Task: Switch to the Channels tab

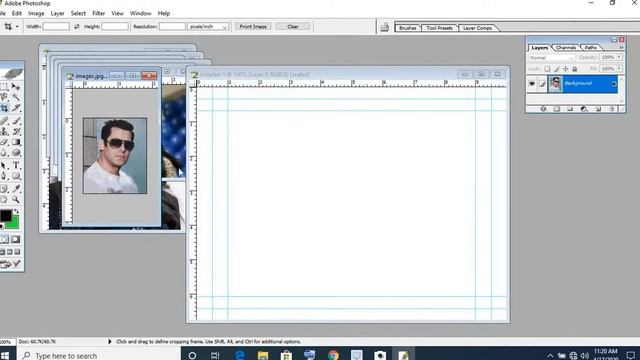Action: click(566, 48)
